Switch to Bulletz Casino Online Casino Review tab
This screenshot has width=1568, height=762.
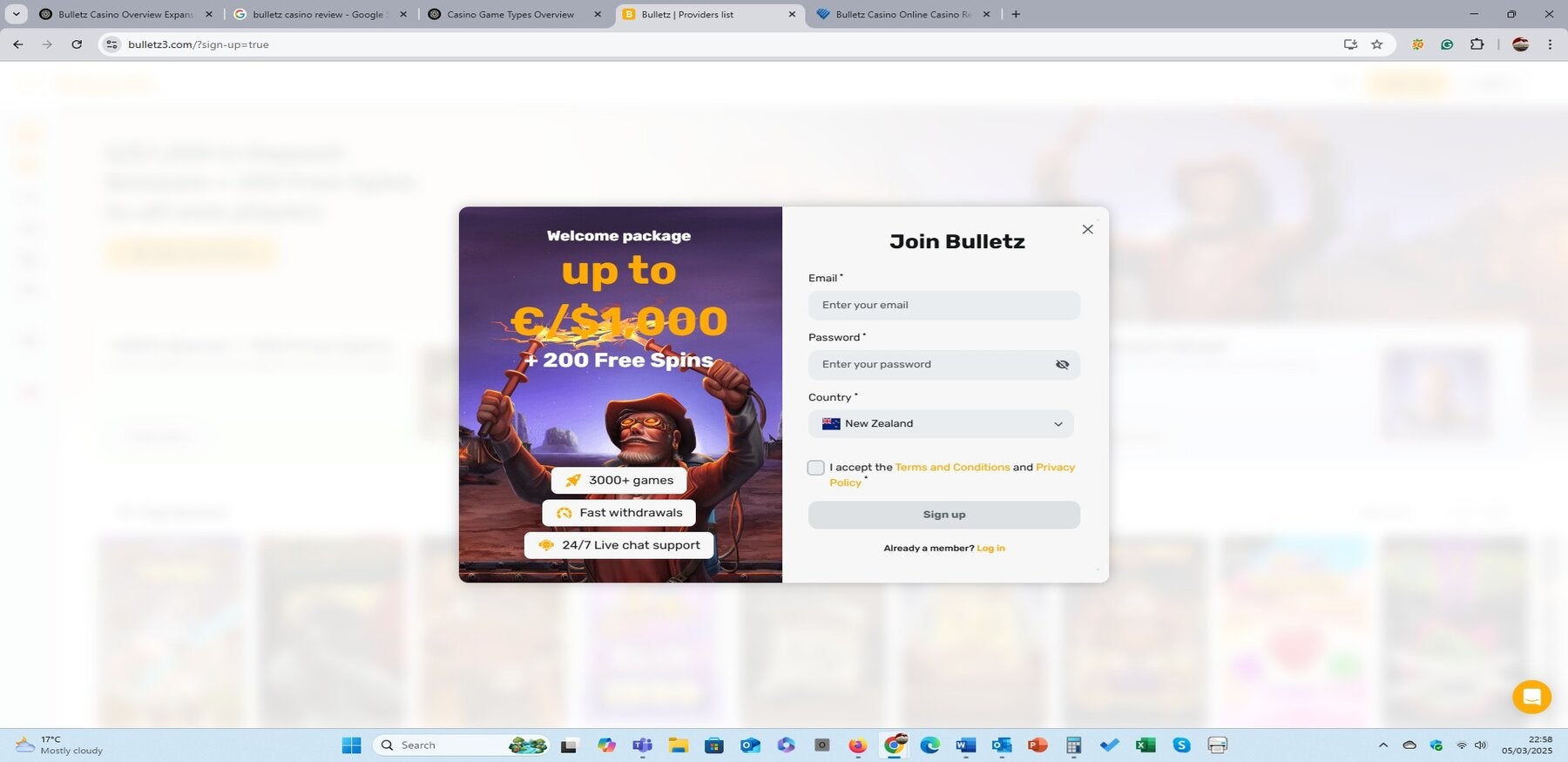pos(903,15)
